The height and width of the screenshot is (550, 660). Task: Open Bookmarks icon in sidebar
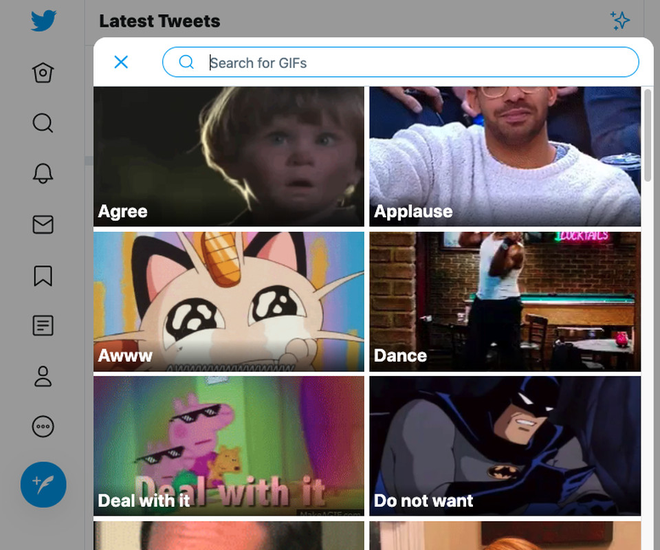pyautogui.click(x=43, y=275)
